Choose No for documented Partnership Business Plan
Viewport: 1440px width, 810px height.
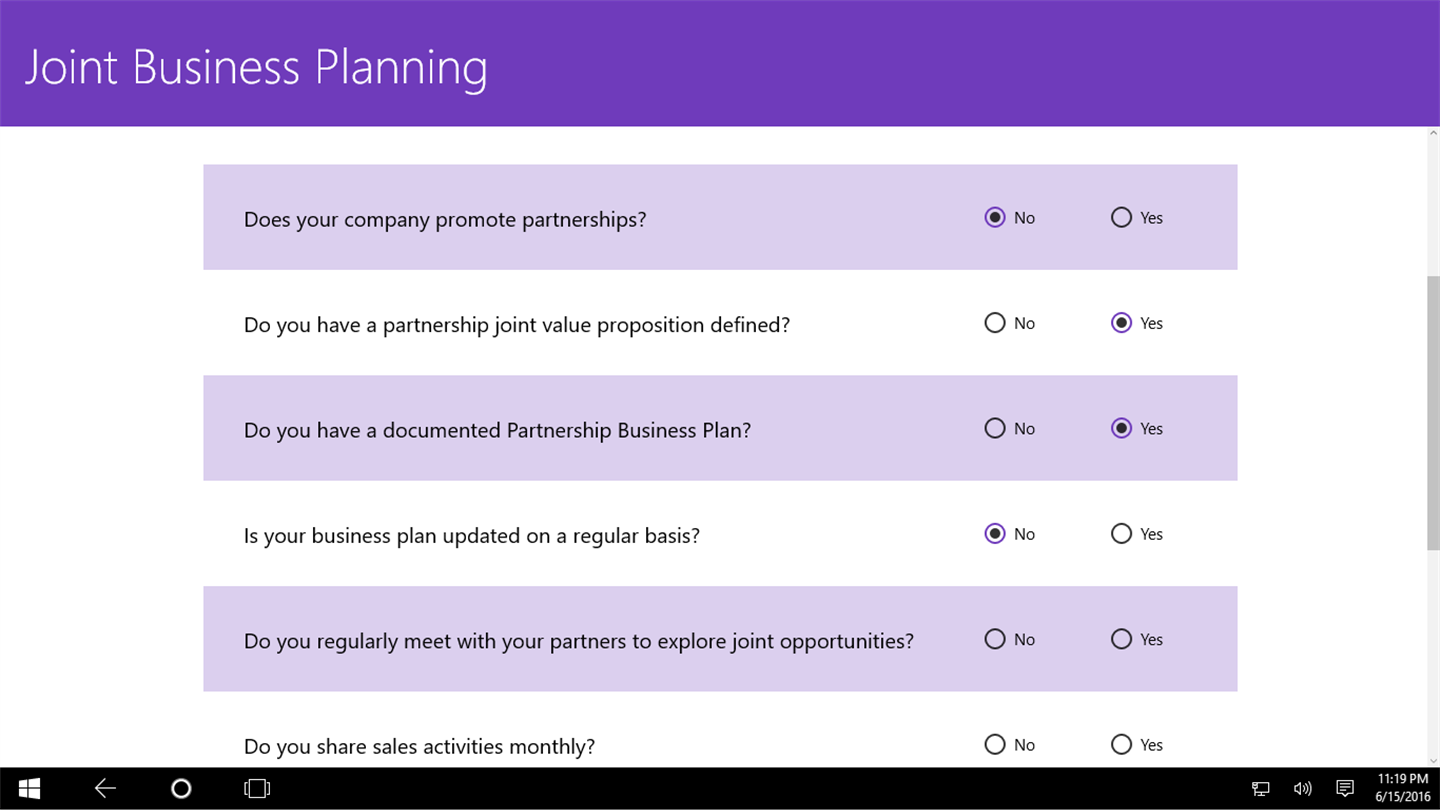995,429
